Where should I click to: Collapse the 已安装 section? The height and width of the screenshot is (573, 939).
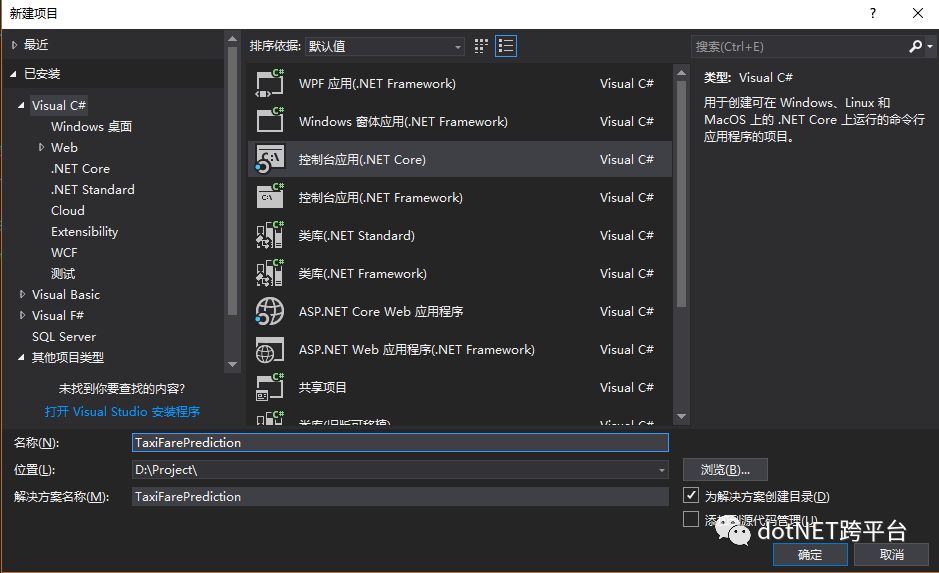[13, 74]
